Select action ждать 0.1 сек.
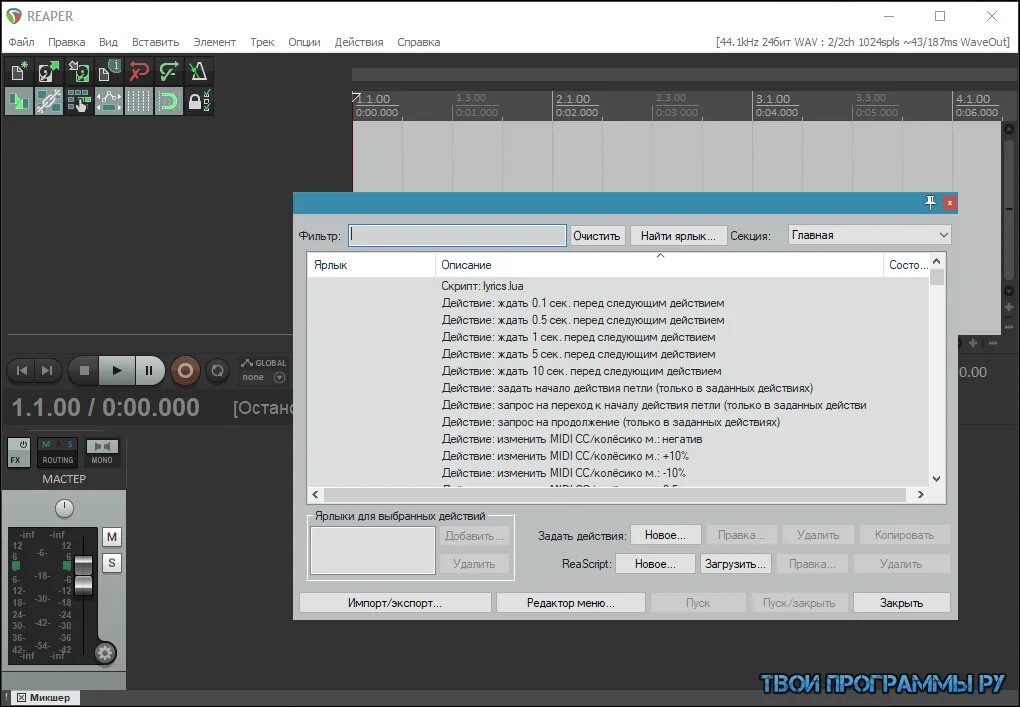Image resolution: width=1020 pixels, height=707 pixels. (618, 303)
